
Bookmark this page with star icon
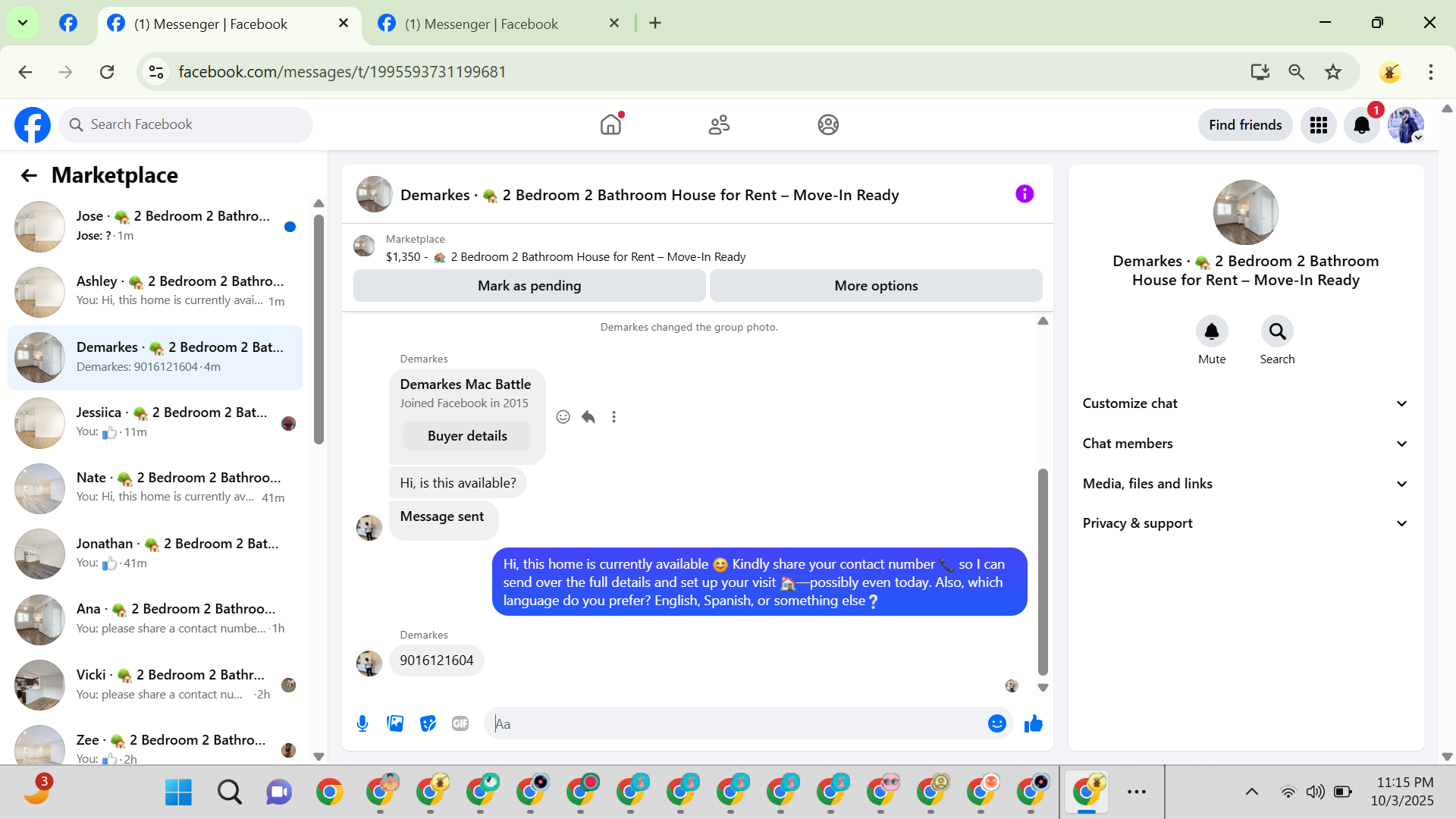[x=1333, y=72]
